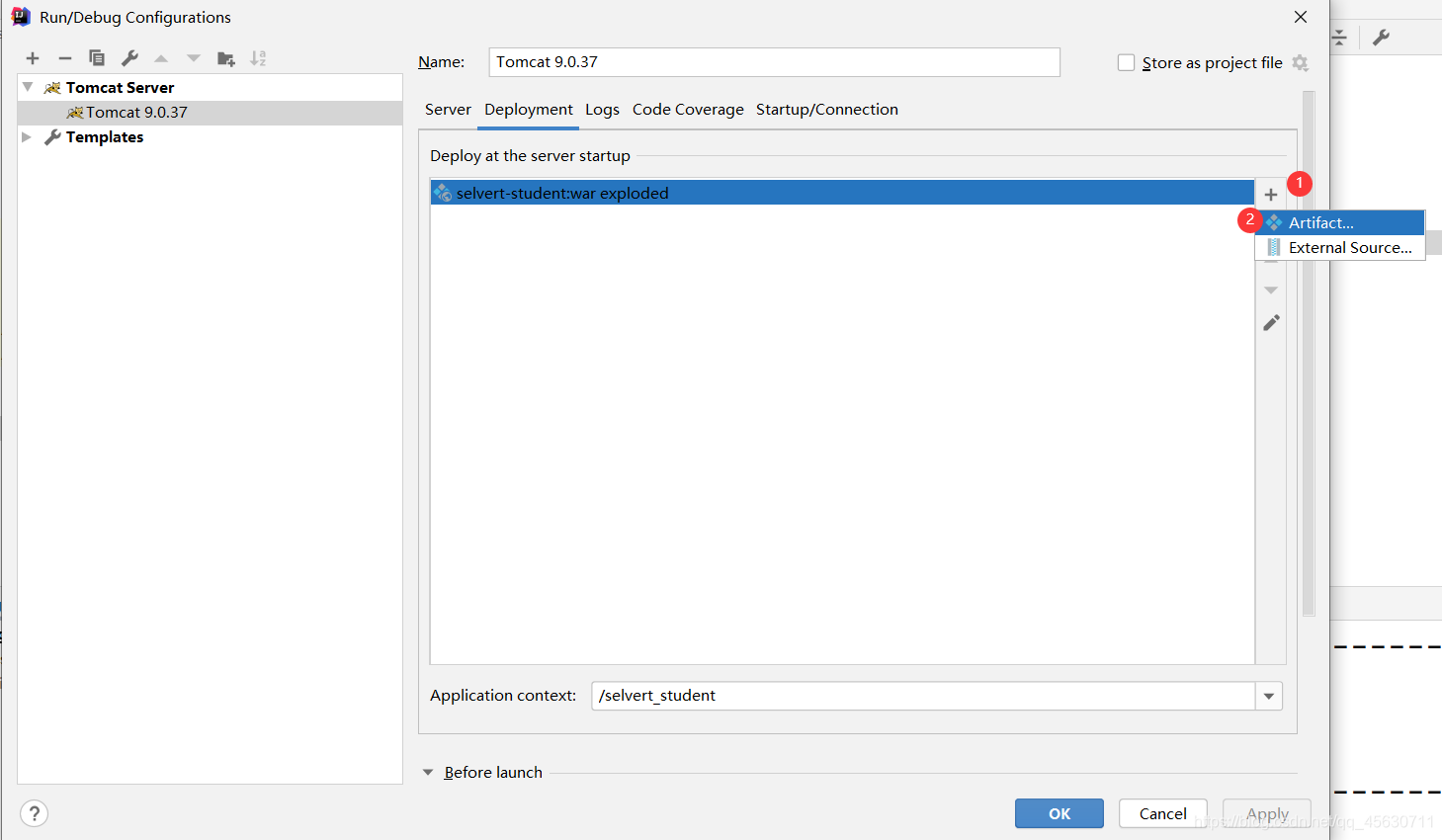Close the Run/Debug Configurations dialog
The width and height of the screenshot is (1442, 840).
point(1301,17)
